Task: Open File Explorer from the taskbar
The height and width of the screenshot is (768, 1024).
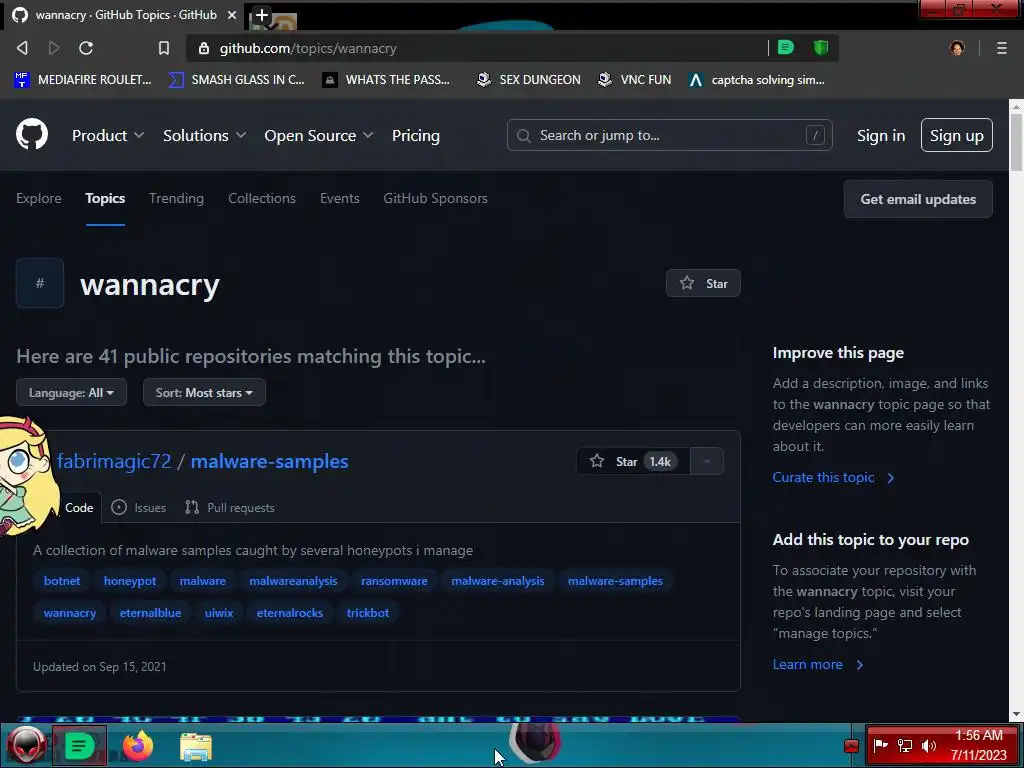Action: pos(196,747)
